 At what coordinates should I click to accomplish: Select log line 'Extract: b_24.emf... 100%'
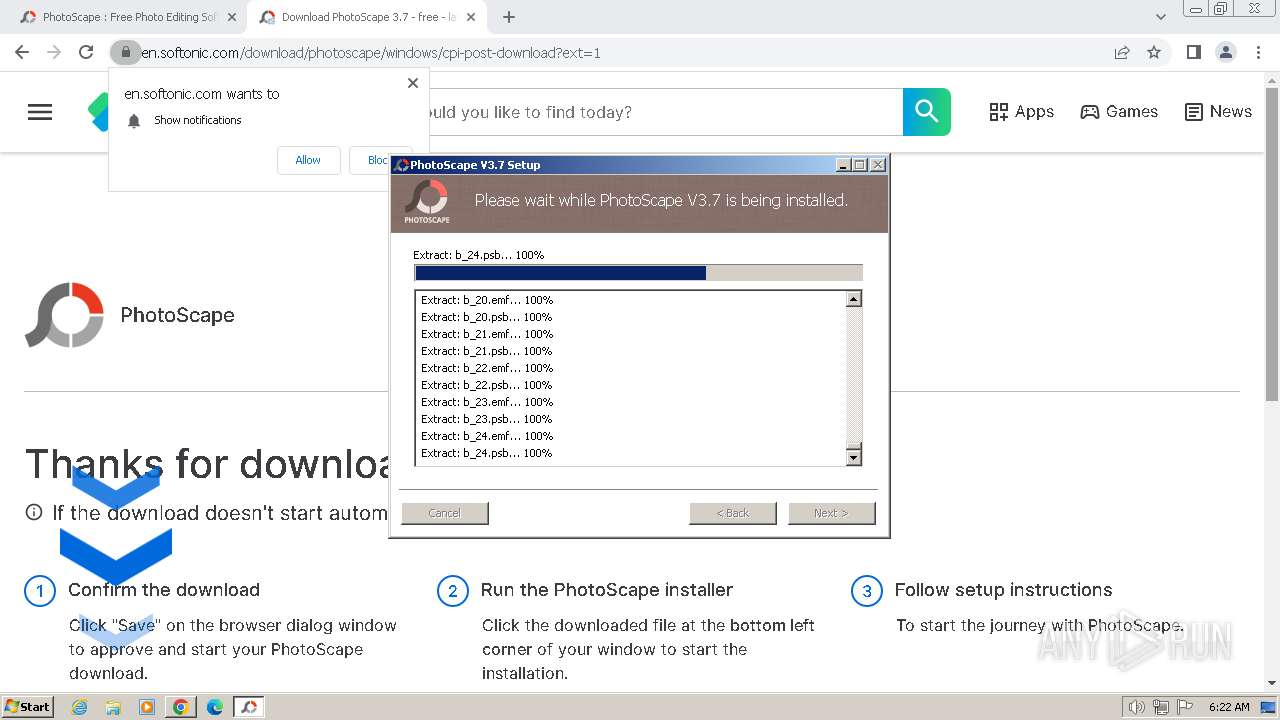click(x=487, y=436)
